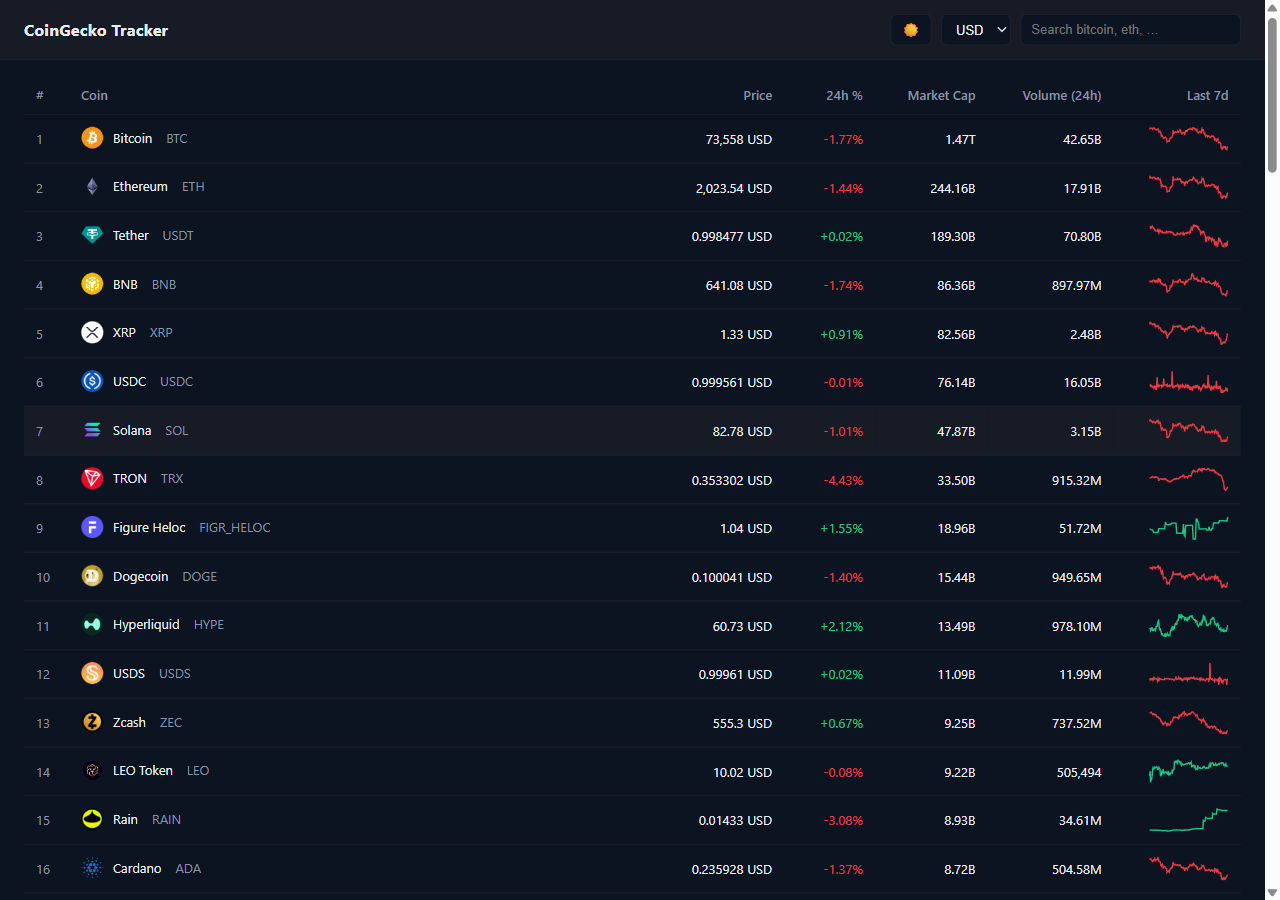Image resolution: width=1280 pixels, height=900 pixels.
Task: Click the HYPE ticker symbol
Action: click(x=209, y=625)
